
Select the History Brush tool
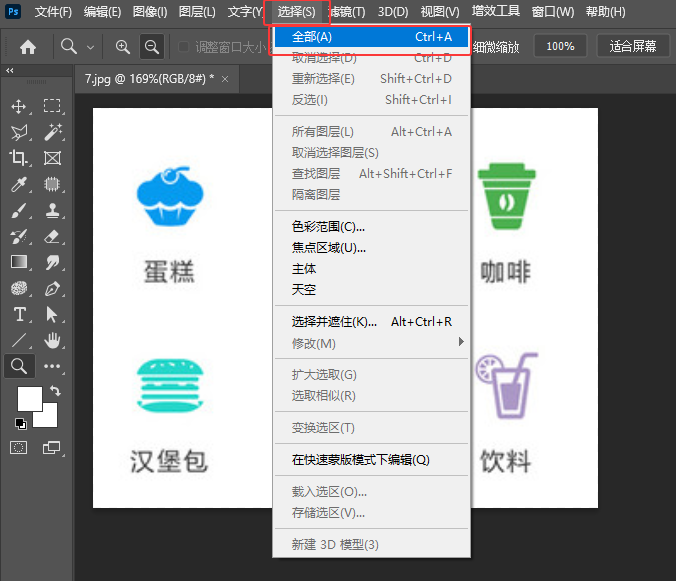click(19, 236)
